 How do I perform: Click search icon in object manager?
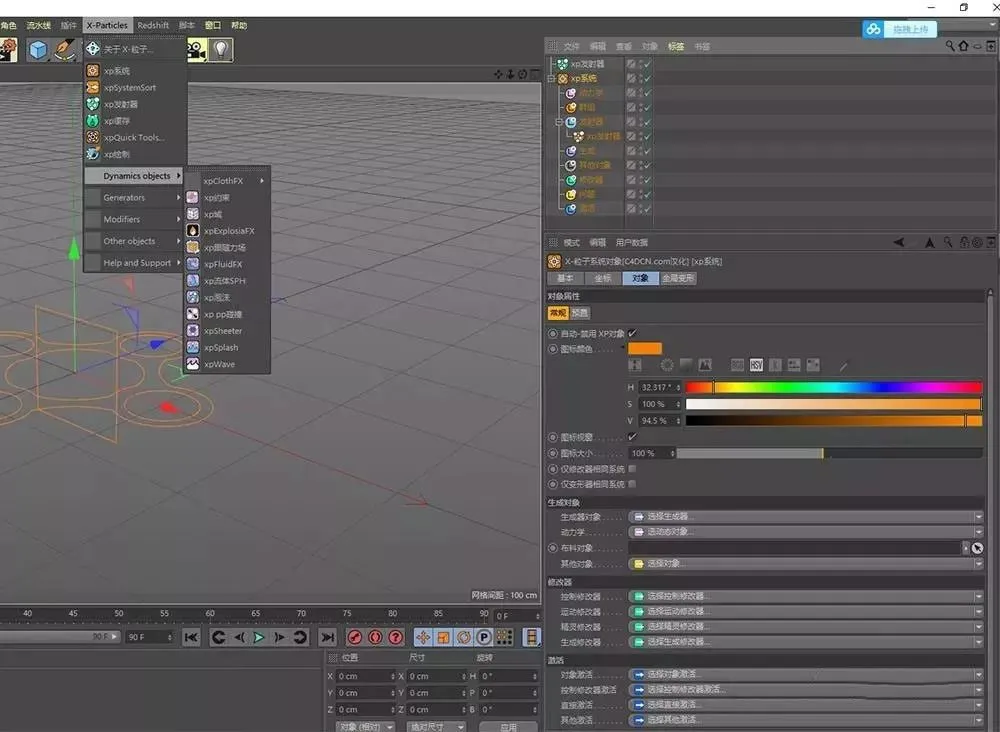click(950, 46)
